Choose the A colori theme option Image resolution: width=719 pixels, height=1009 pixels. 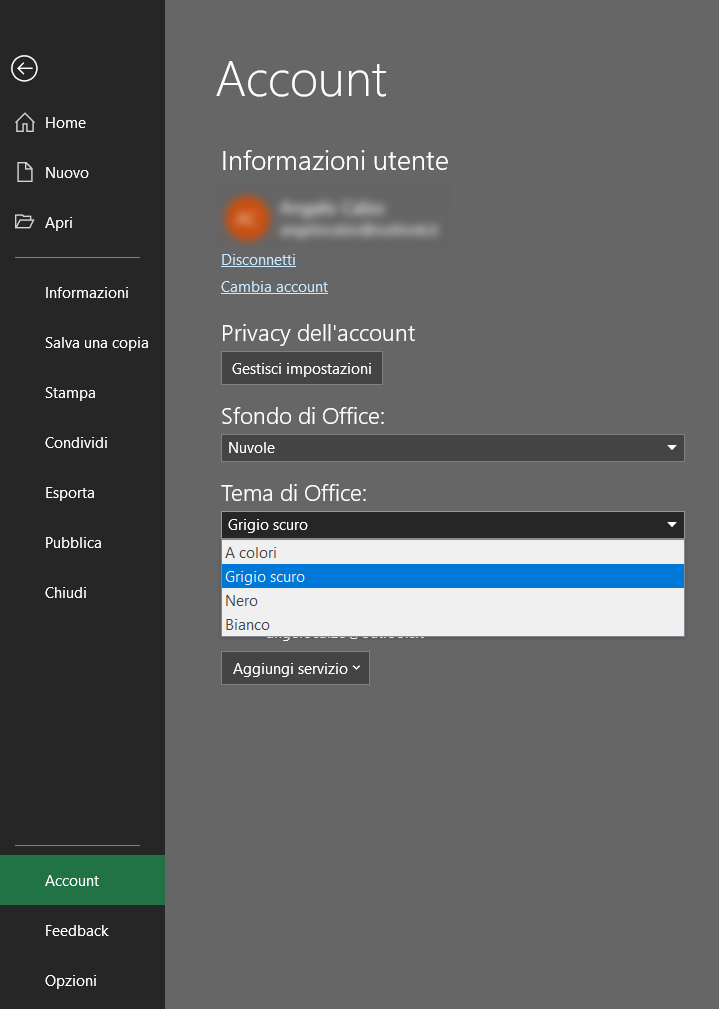pyautogui.click(x=453, y=553)
